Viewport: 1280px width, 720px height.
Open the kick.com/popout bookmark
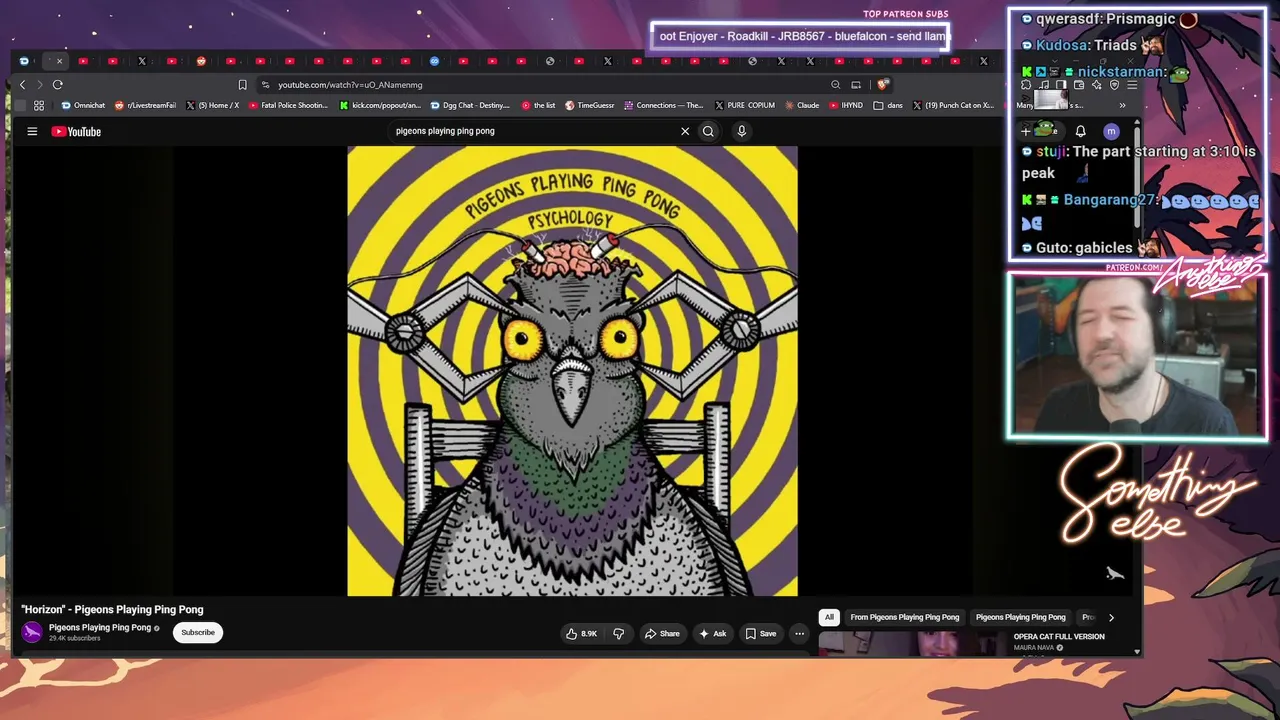[380, 105]
